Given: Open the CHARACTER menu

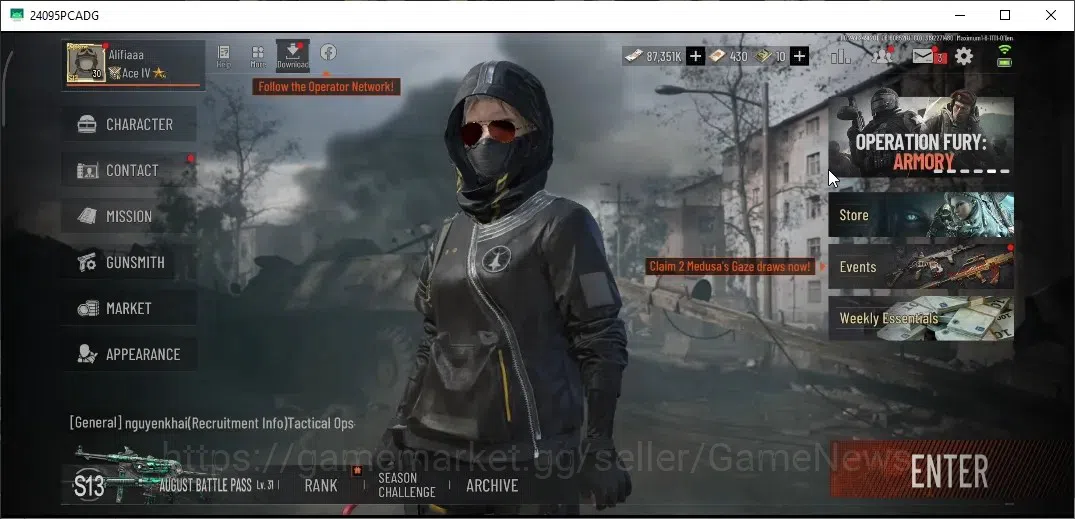Looking at the screenshot, I should pyautogui.click(x=129, y=124).
